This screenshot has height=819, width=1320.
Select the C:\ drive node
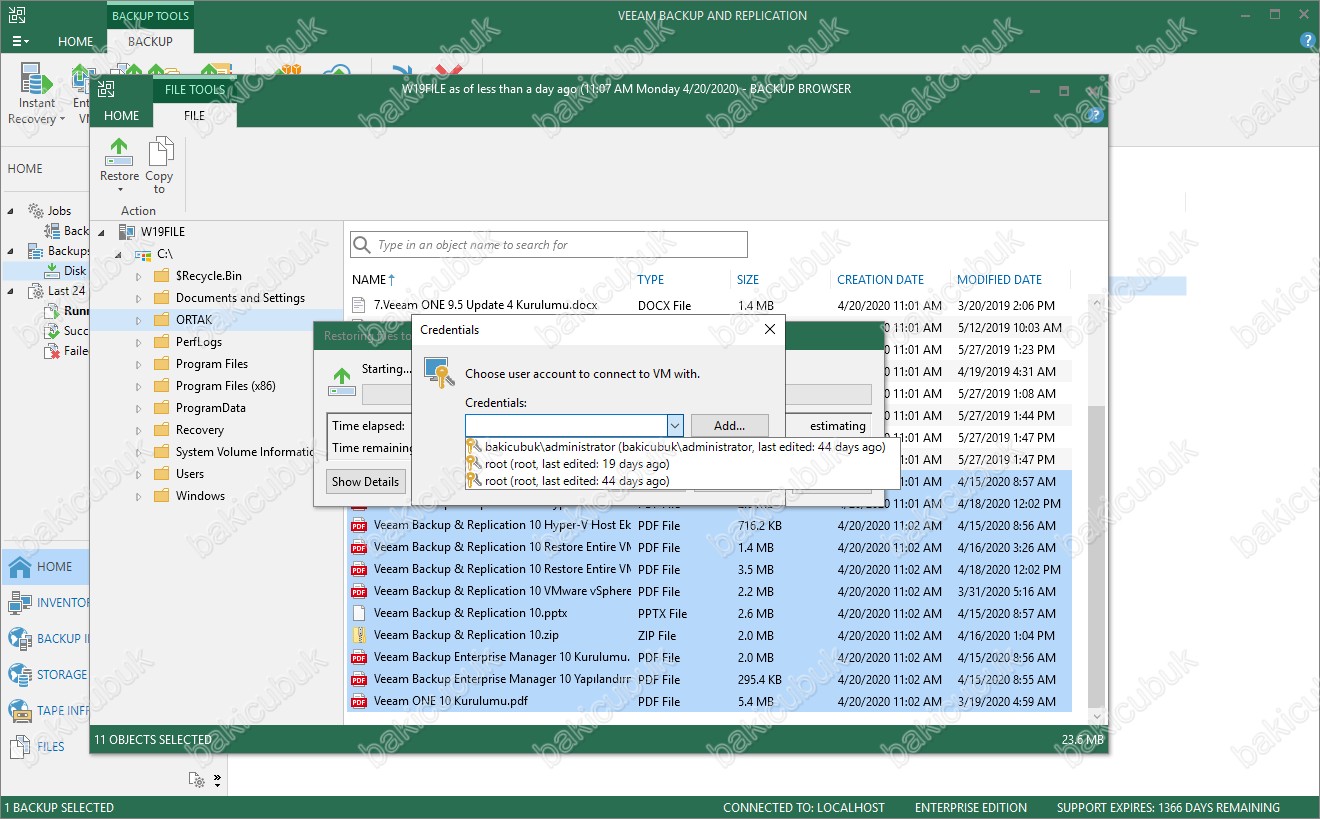[164, 254]
